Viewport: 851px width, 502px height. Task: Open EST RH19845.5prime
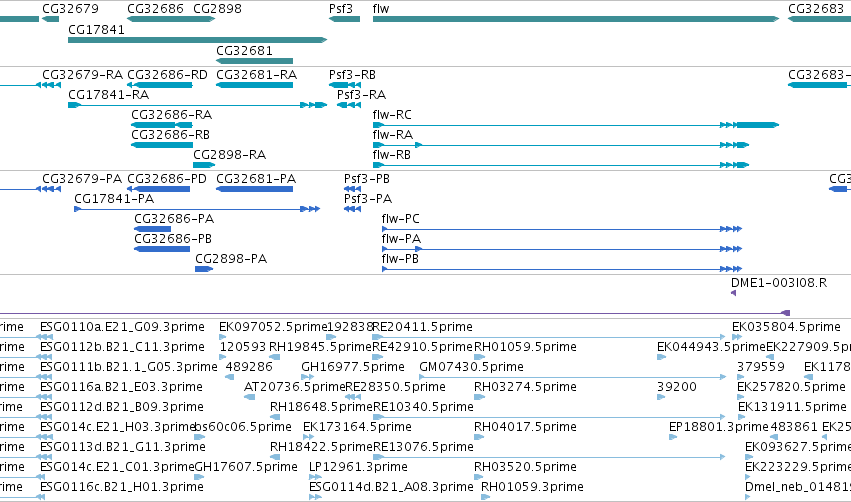point(320,347)
